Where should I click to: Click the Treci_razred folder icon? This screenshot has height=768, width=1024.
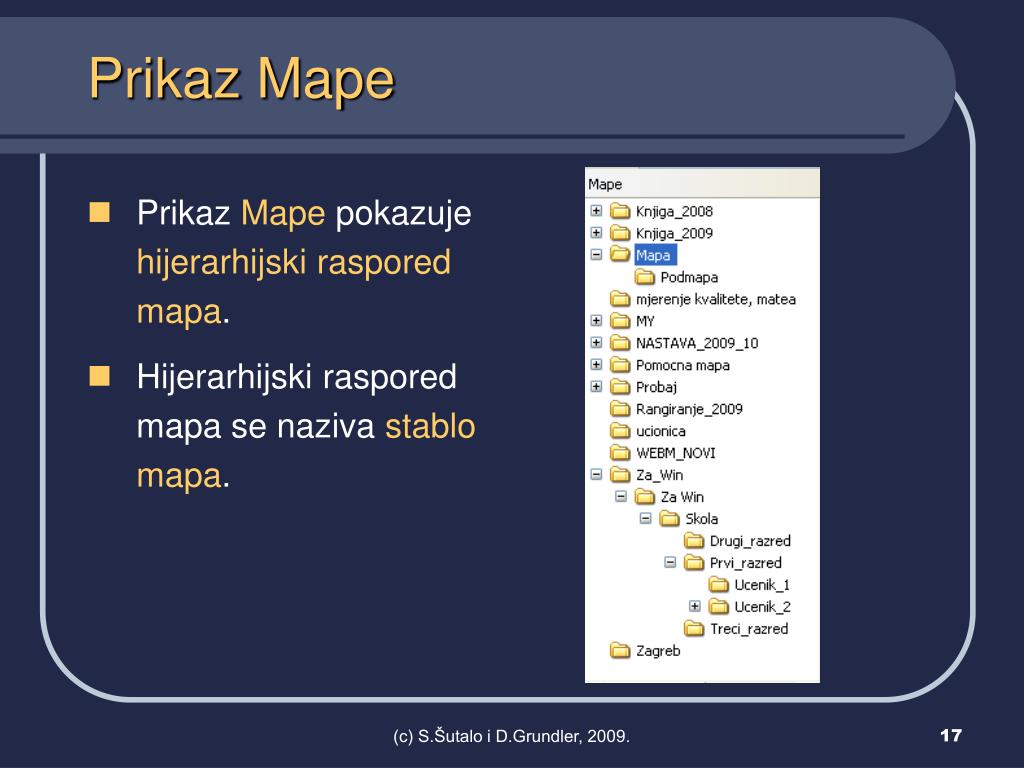pos(694,628)
